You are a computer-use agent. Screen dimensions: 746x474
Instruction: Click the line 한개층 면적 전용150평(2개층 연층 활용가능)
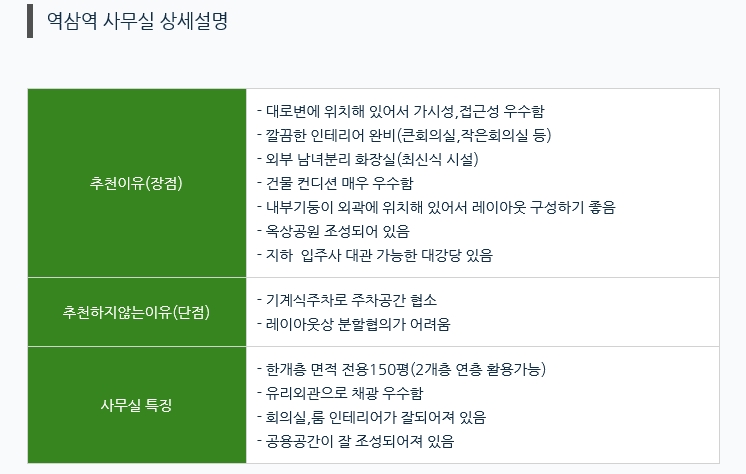point(402,369)
